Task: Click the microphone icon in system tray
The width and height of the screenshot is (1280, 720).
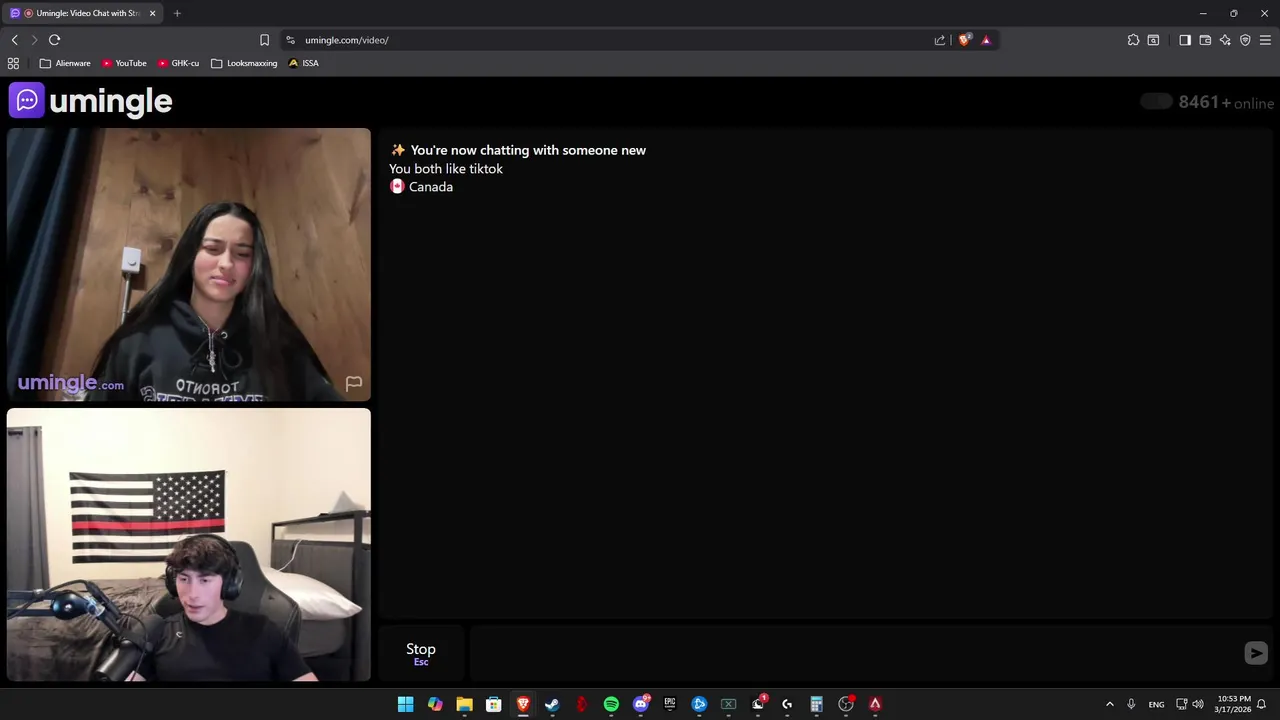Action: (x=1131, y=704)
